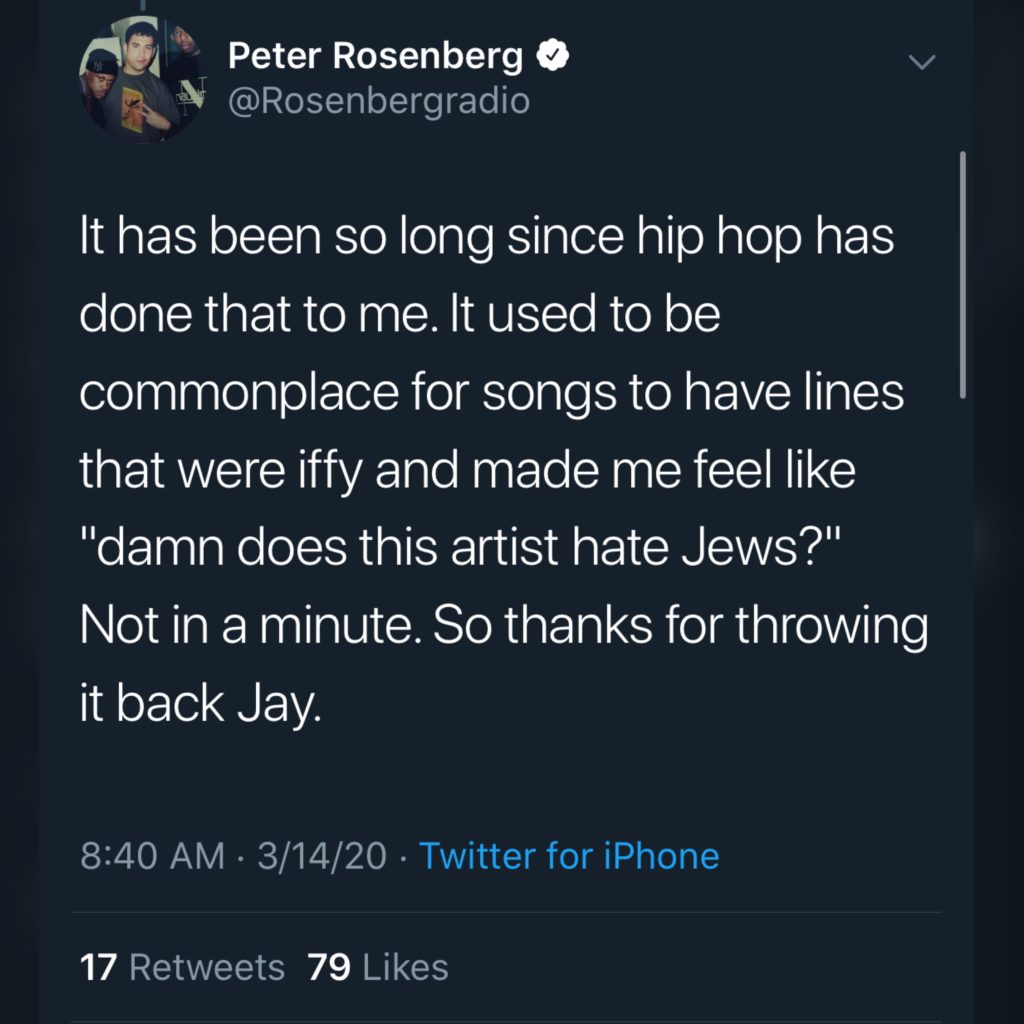This screenshot has height=1024, width=1024.
Task: Open Peter Rosenberg's profile picture
Action: click(140, 75)
